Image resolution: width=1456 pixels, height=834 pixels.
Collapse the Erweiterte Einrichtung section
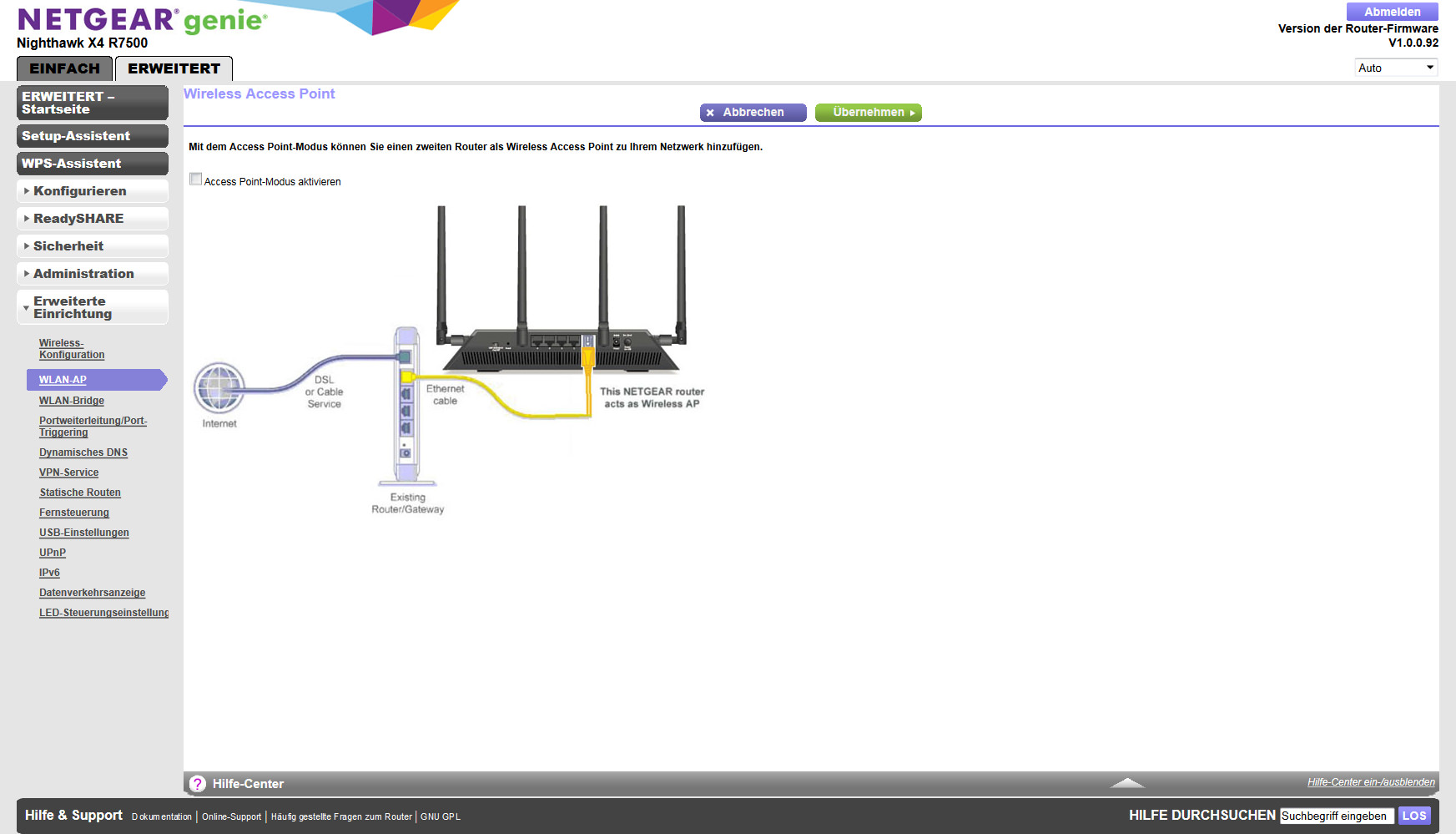click(93, 307)
